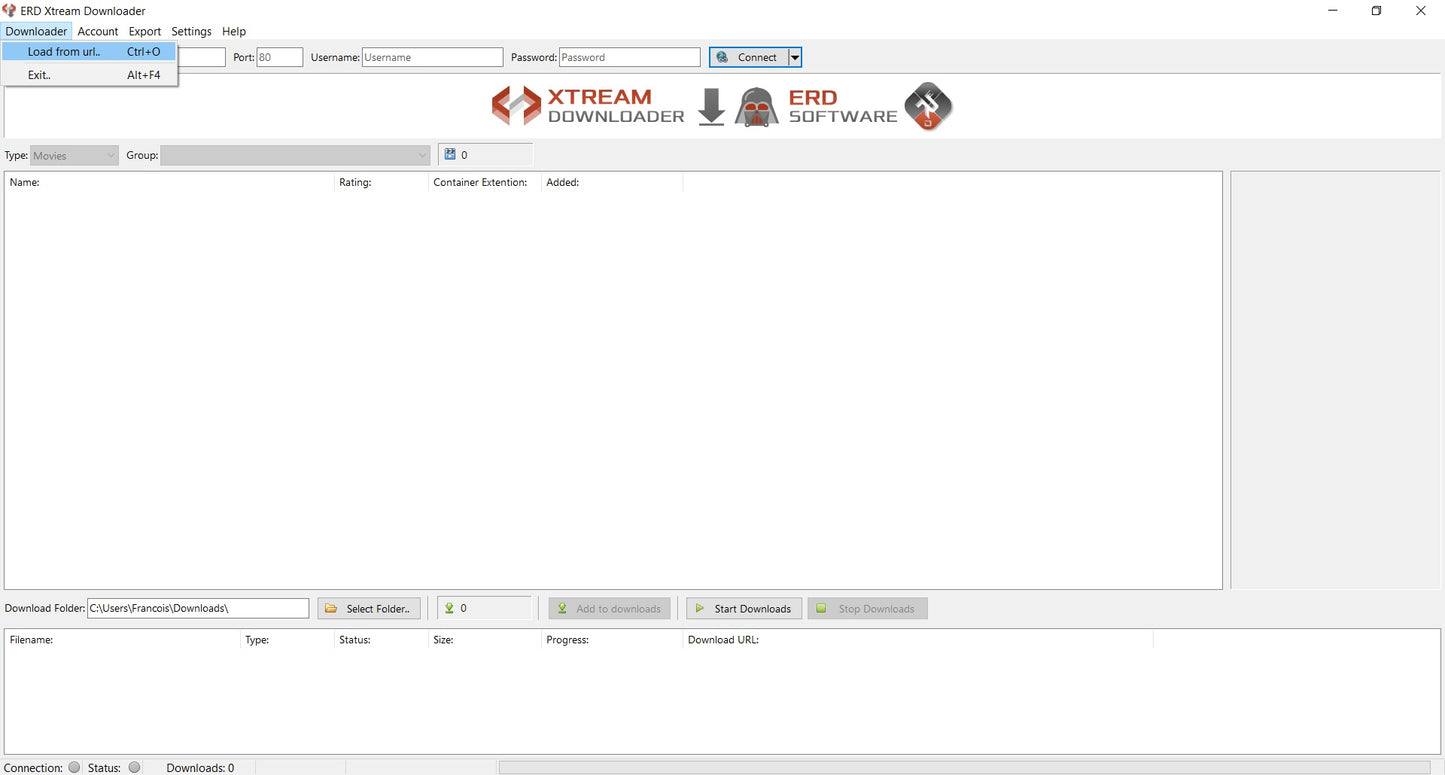Viewport: 1445px width, 775px height.
Task: Click the globe icon on the Connect button
Action: [722, 57]
